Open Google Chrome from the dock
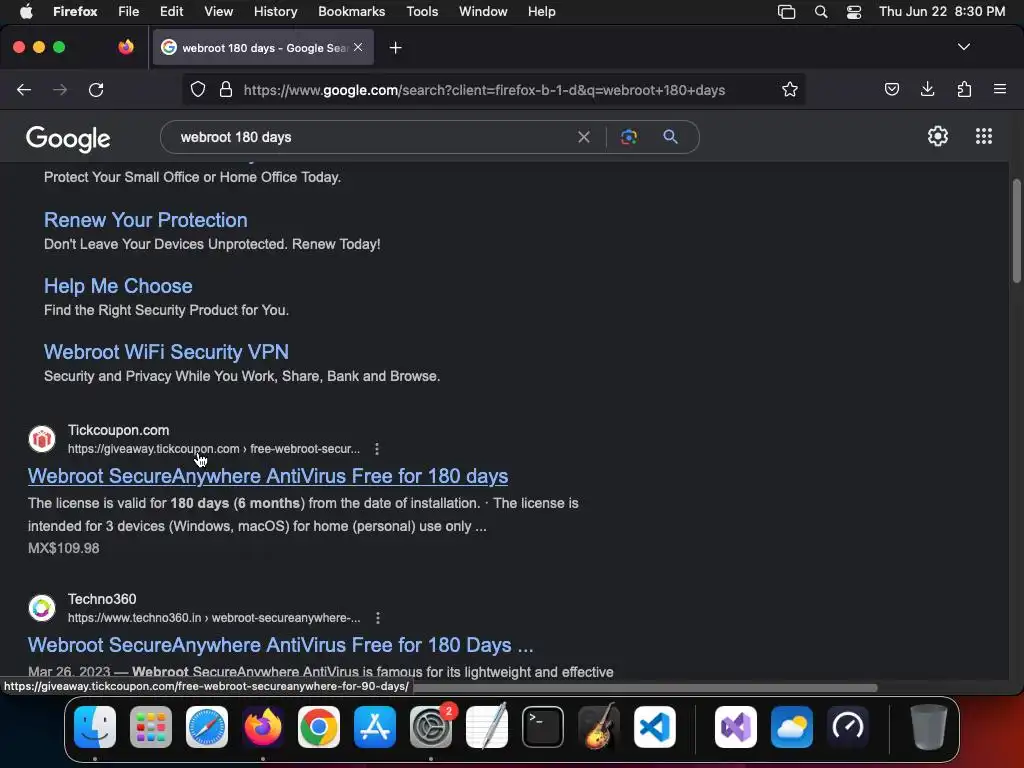The height and width of the screenshot is (768, 1024). (x=319, y=727)
